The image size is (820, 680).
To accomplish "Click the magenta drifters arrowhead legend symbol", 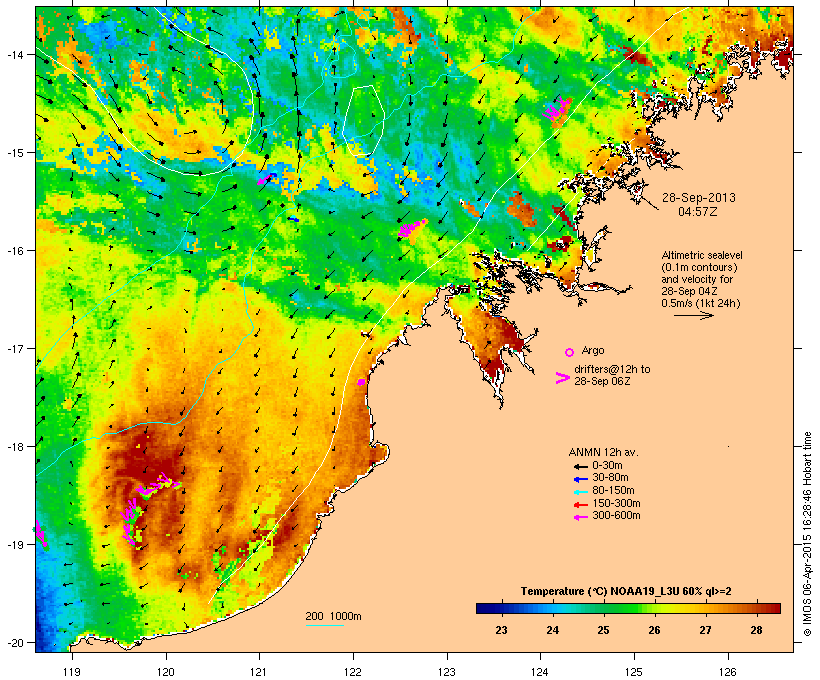I will pyautogui.click(x=562, y=378).
